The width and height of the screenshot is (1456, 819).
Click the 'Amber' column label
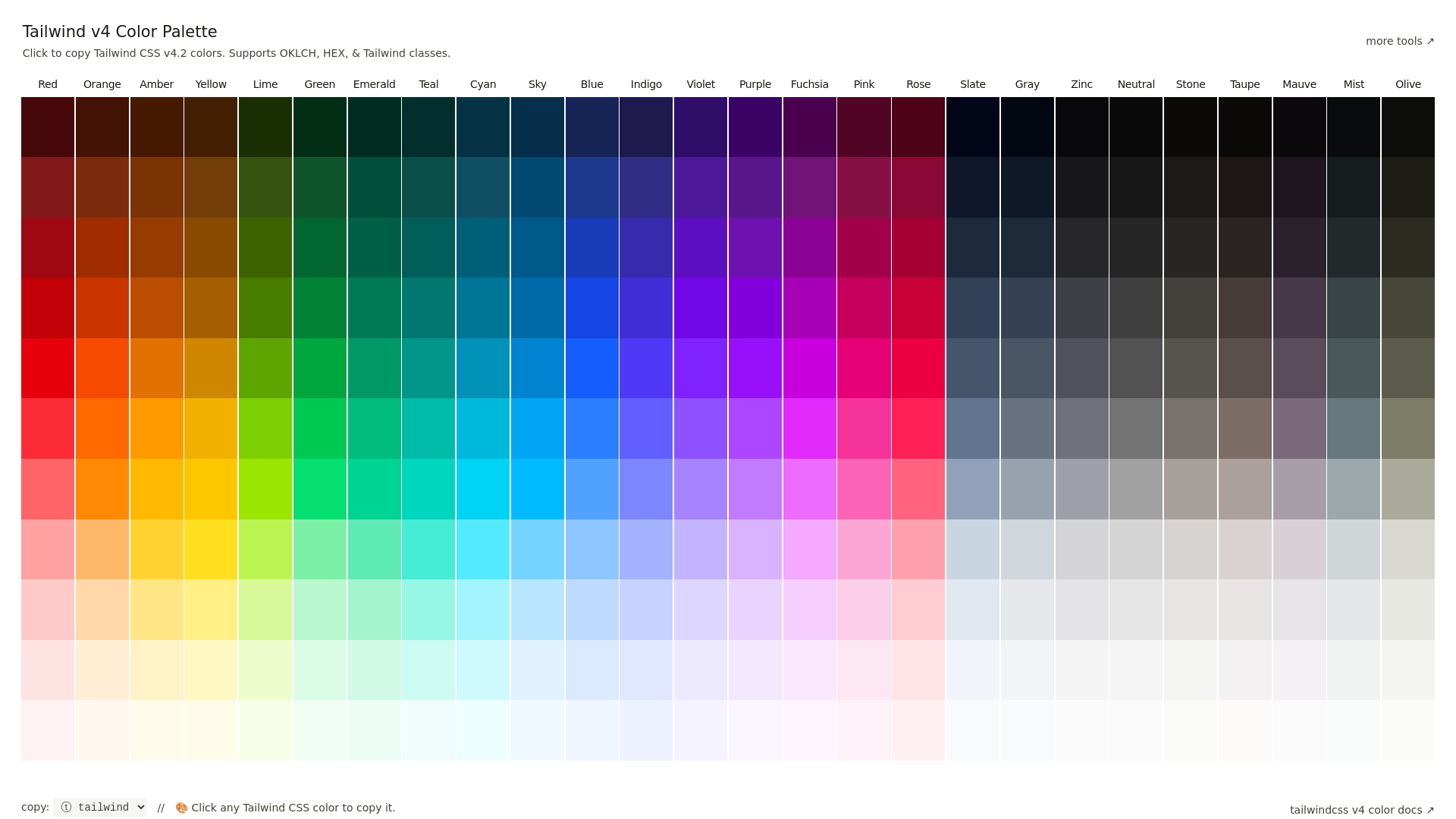(x=156, y=84)
